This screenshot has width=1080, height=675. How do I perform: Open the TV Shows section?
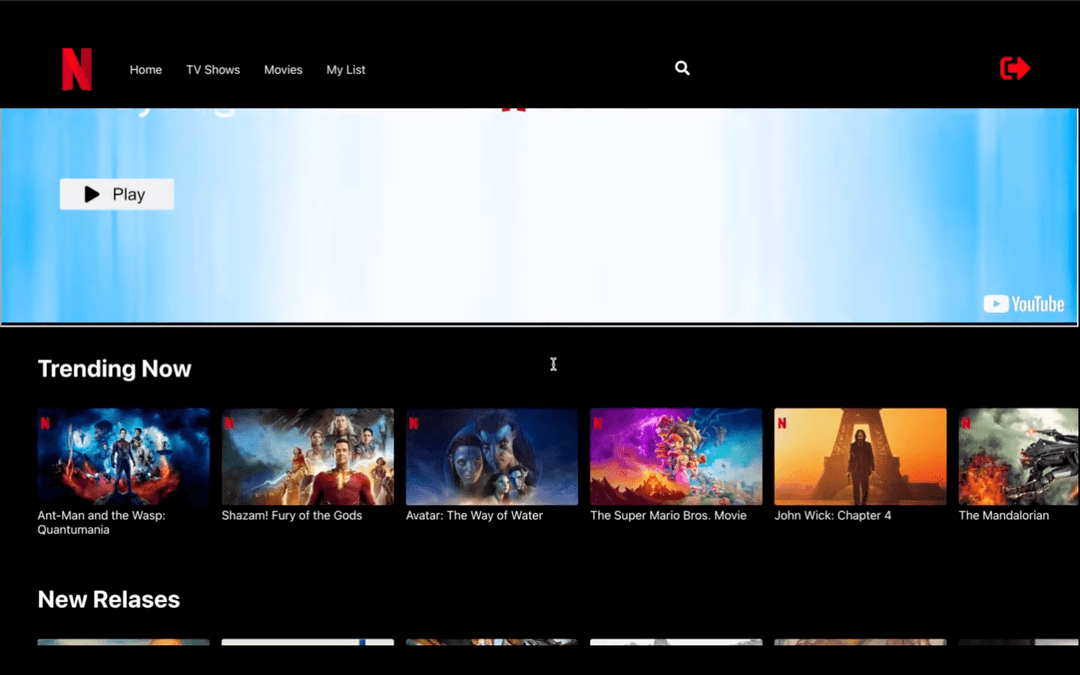(213, 70)
